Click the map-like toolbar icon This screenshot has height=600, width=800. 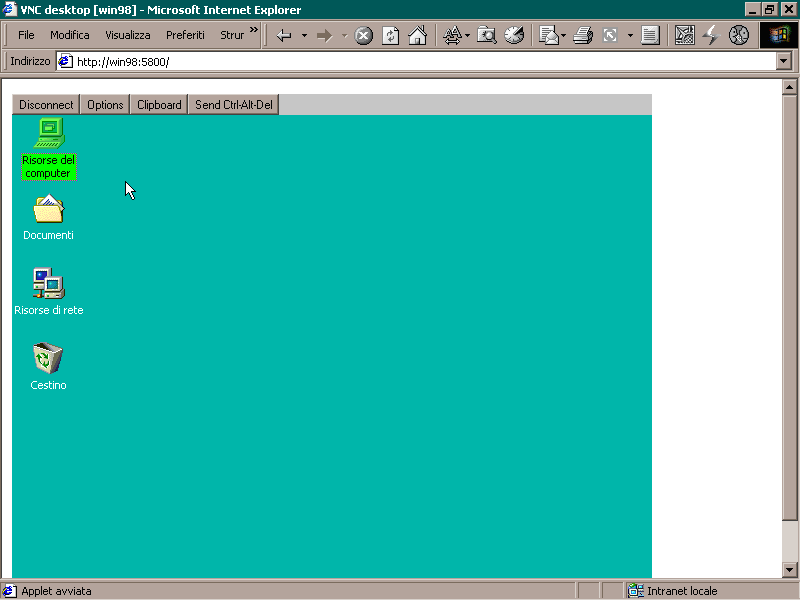(684, 35)
